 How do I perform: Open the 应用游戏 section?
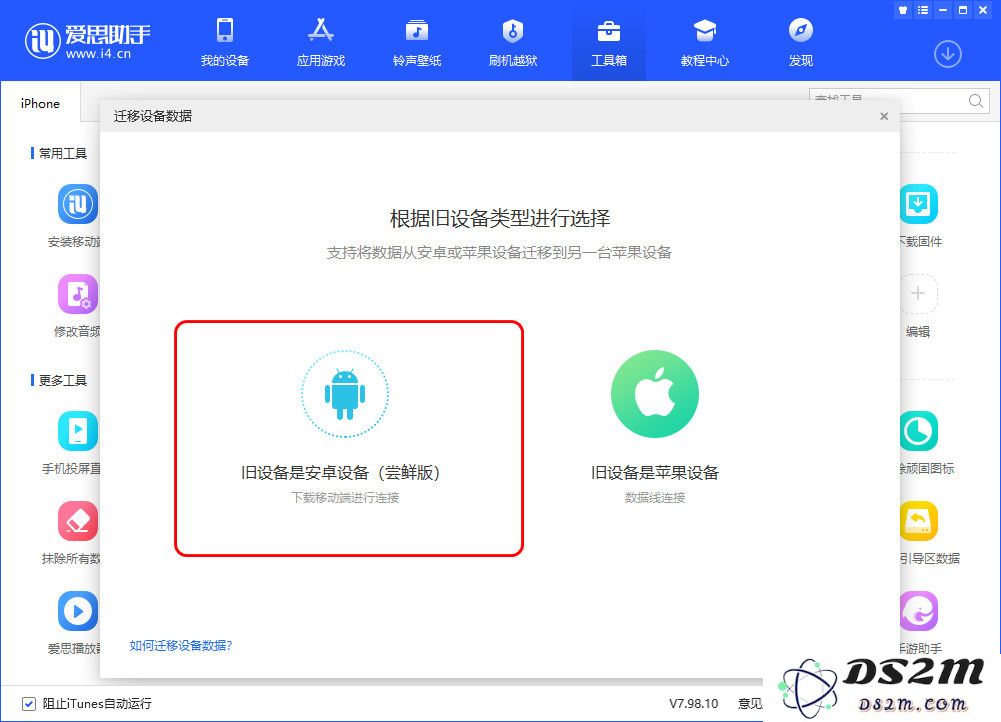tap(320, 42)
